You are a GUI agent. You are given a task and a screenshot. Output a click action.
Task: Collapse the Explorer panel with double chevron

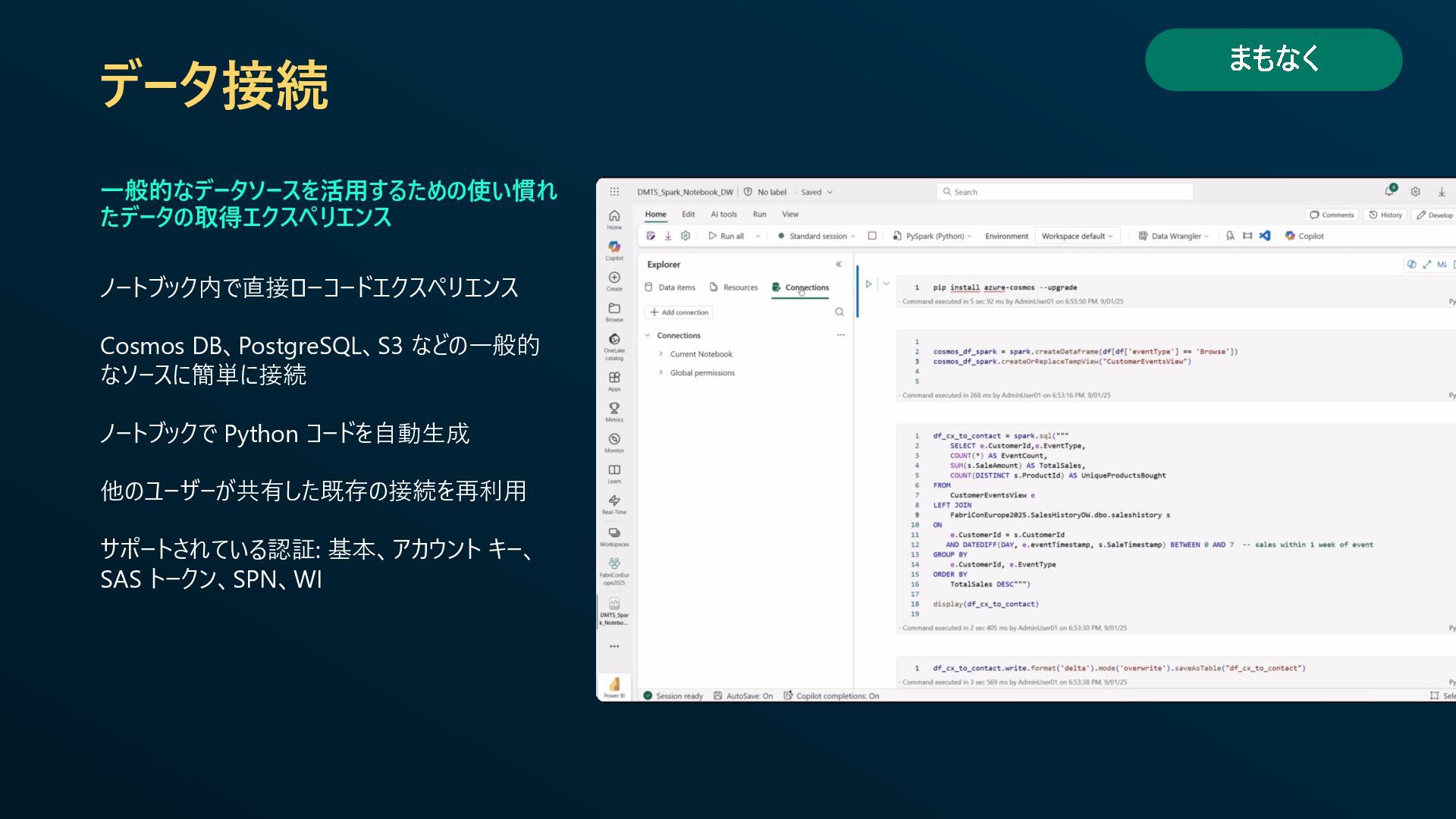tap(839, 265)
